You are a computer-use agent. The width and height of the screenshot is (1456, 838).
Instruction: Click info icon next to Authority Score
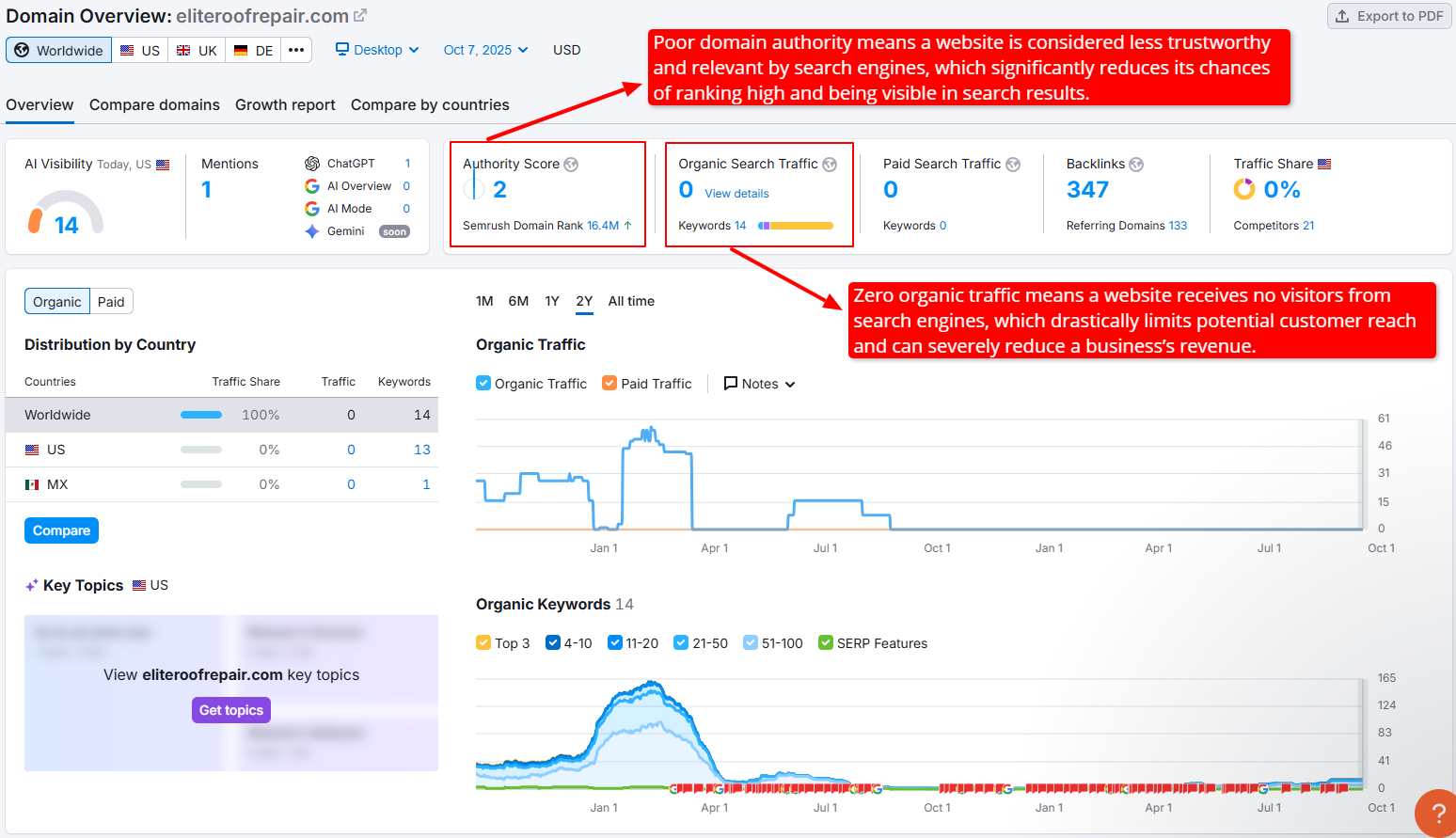pyautogui.click(x=571, y=165)
